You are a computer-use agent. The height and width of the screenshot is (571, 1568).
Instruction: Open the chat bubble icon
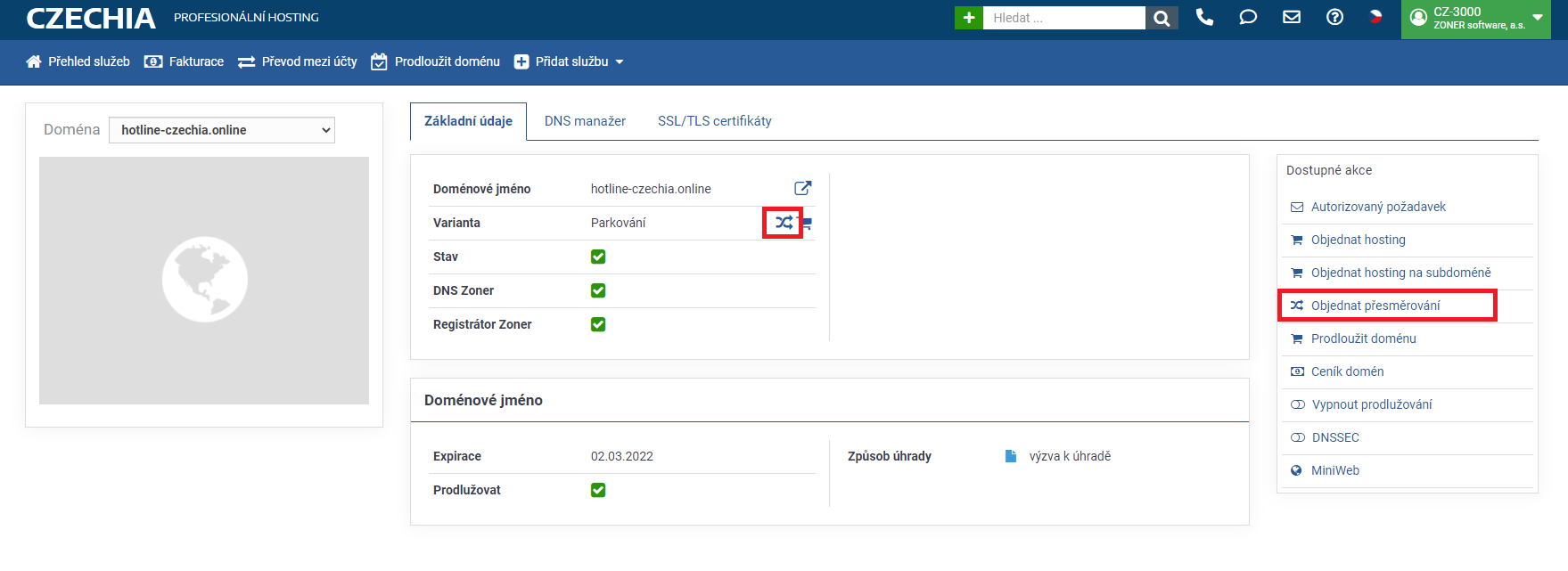[x=1248, y=17]
